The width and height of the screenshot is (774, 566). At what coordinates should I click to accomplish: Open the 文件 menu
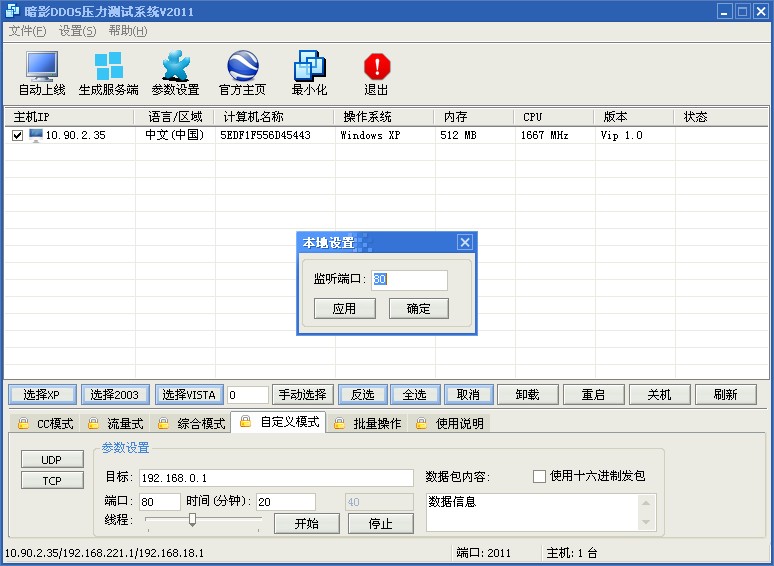tap(27, 31)
